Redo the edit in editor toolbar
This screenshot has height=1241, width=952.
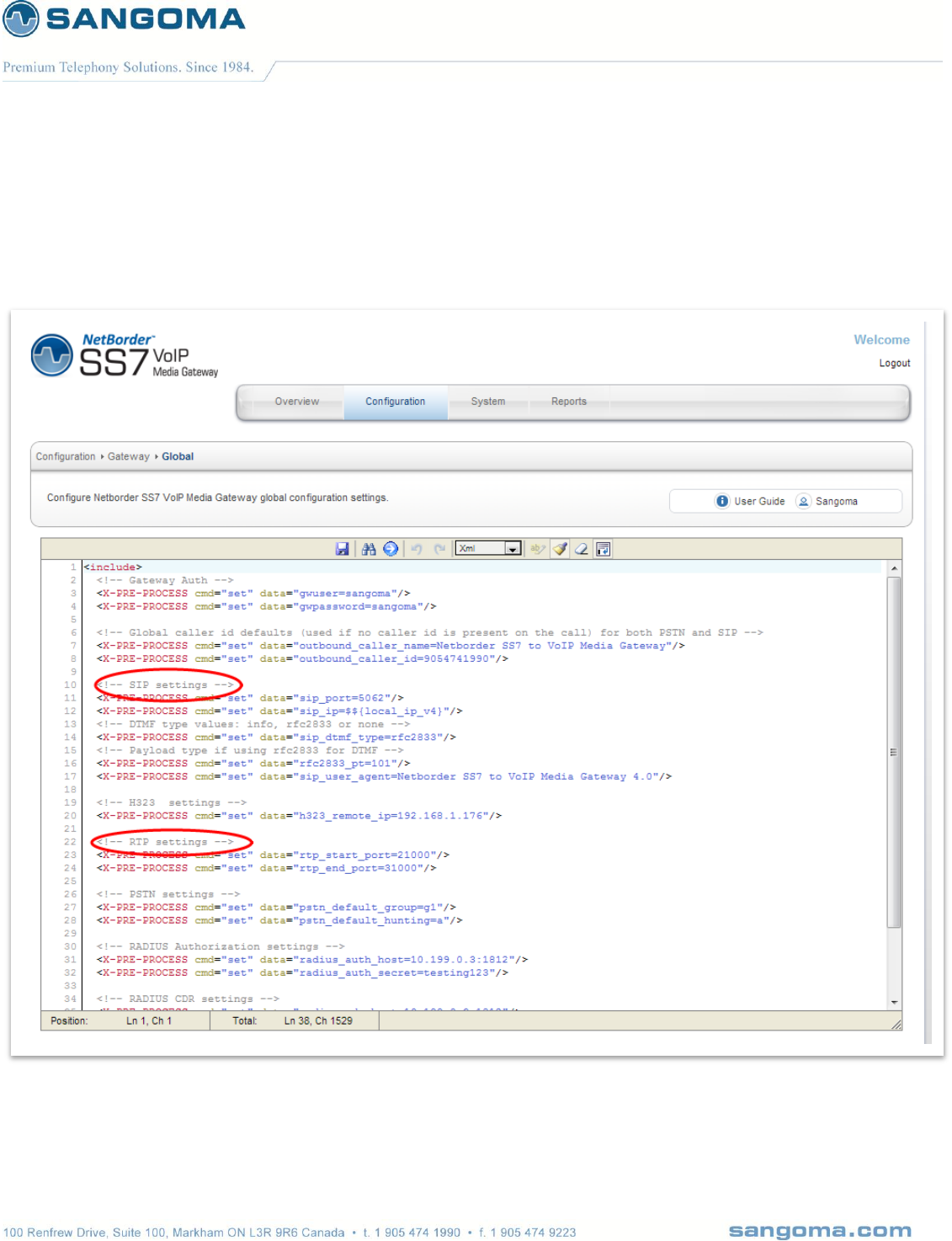[x=439, y=549]
